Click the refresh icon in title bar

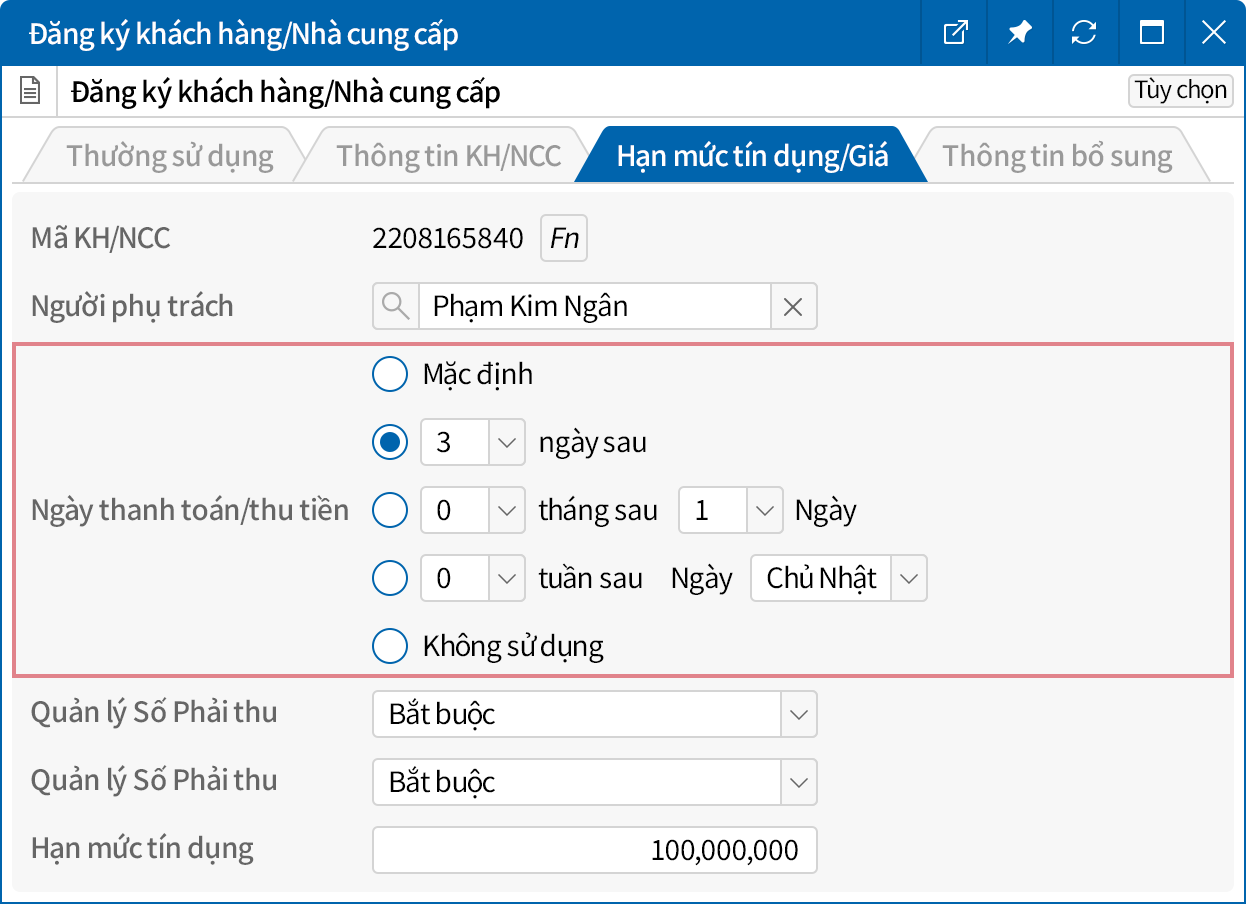click(x=1083, y=33)
